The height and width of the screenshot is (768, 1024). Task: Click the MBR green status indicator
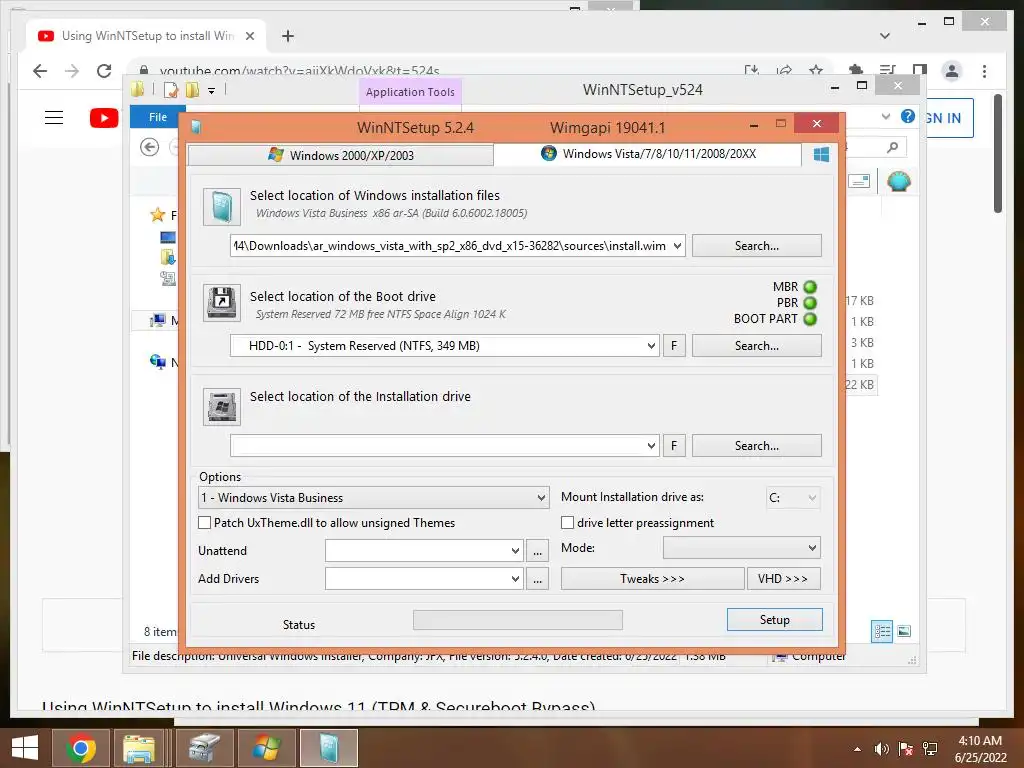(x=810, y=287)
